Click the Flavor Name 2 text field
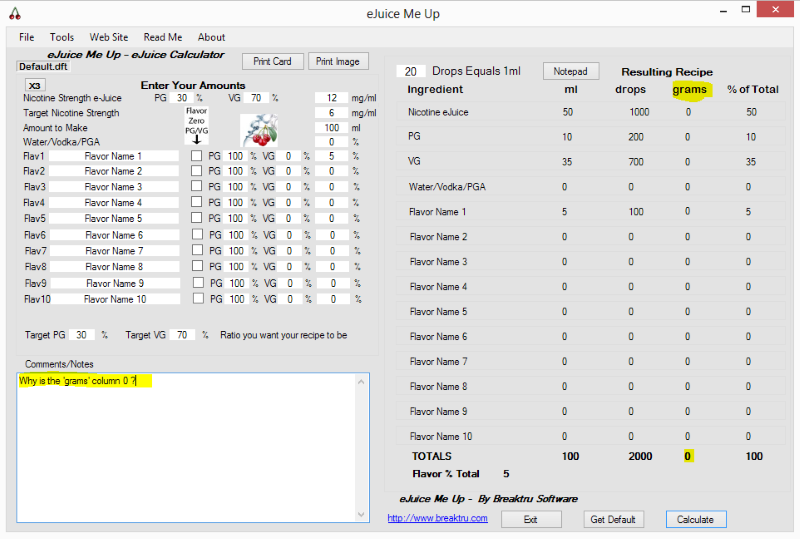 tap(113, 171)
